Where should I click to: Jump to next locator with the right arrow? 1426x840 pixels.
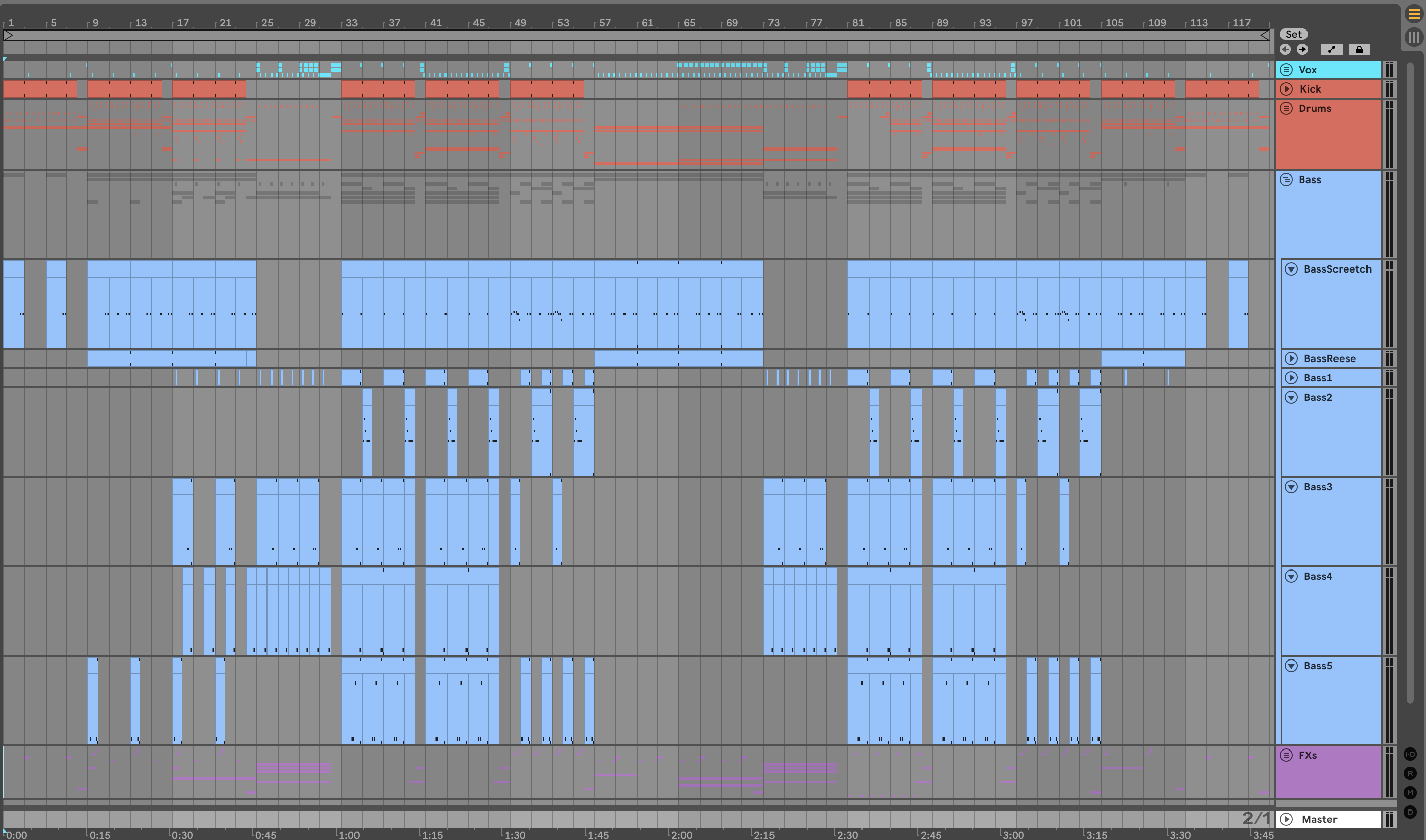[1302, 49]
